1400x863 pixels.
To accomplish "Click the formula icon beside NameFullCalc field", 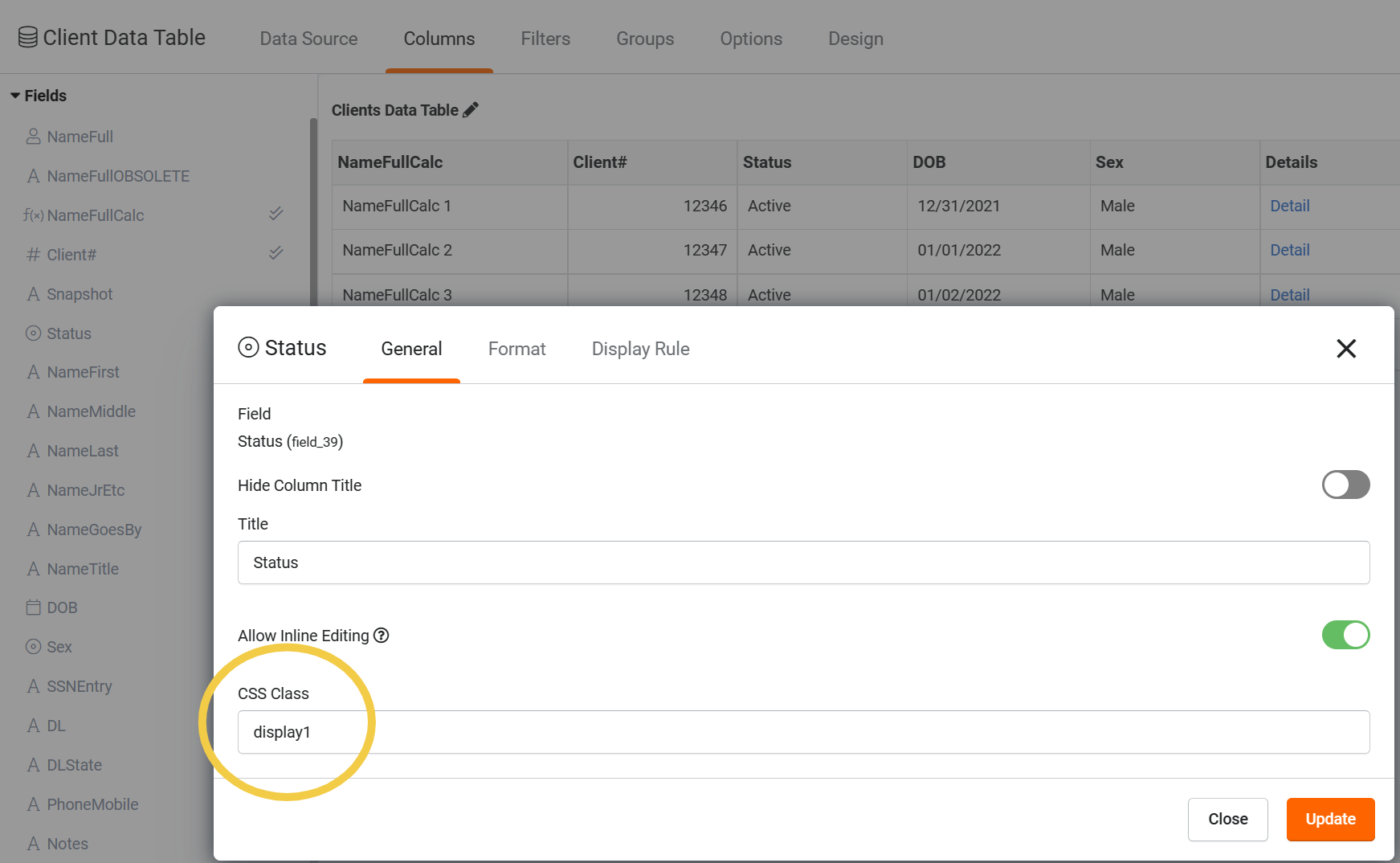I will pyautogui.click(x=33, y=215).
